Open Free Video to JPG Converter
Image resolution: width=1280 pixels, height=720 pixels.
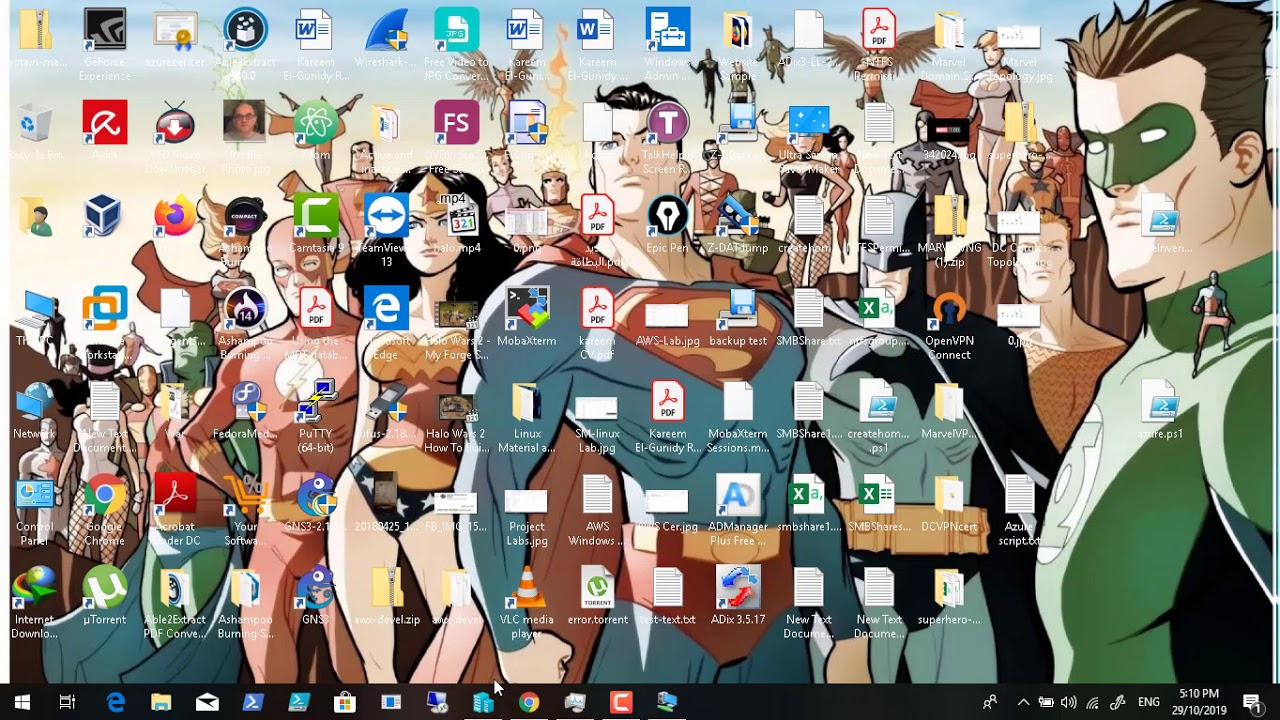point(456,31)
